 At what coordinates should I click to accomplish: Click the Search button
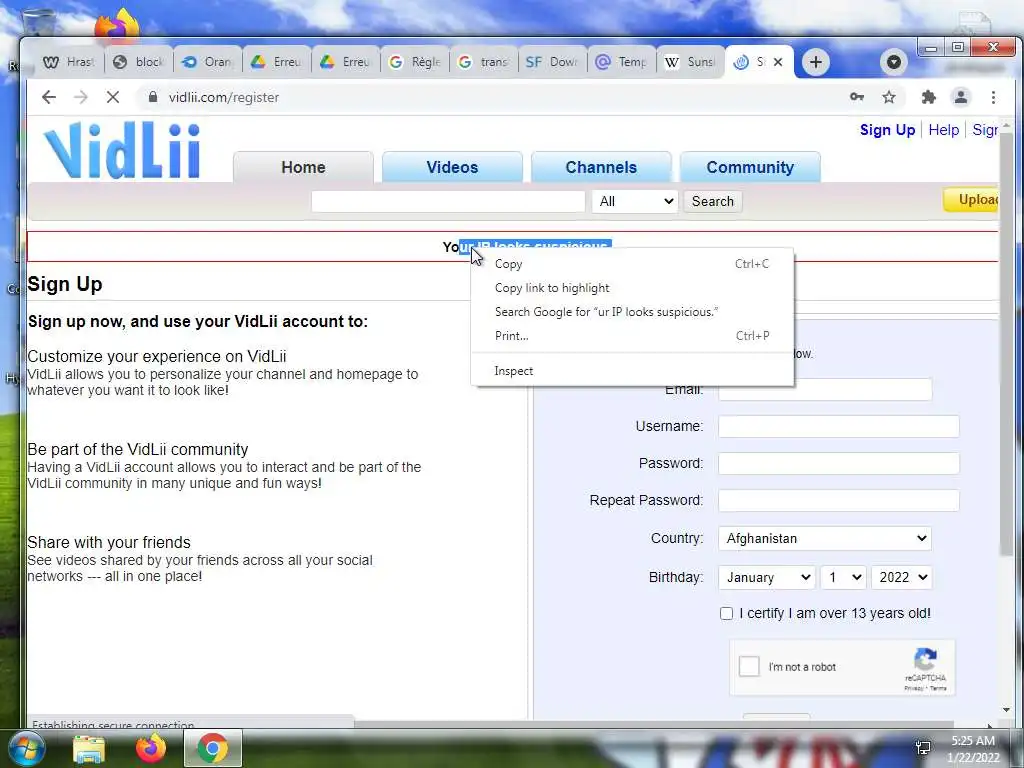[x=712, y=201]
